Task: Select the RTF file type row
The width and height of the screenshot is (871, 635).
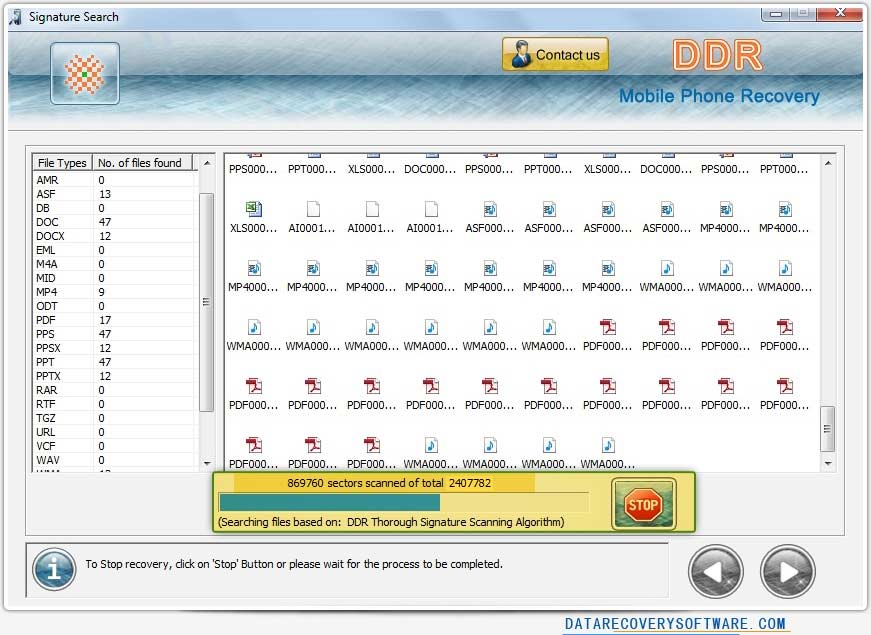Action: (x=115, y=404)
